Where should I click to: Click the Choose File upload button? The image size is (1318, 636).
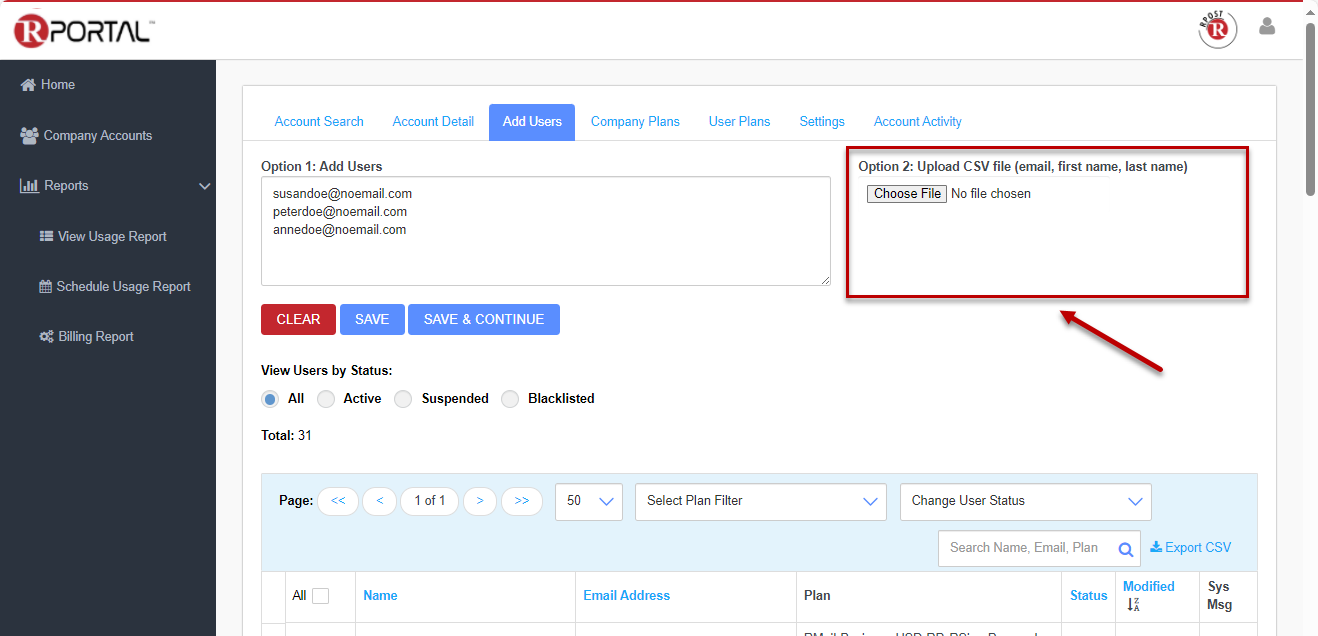pos(906,194)
